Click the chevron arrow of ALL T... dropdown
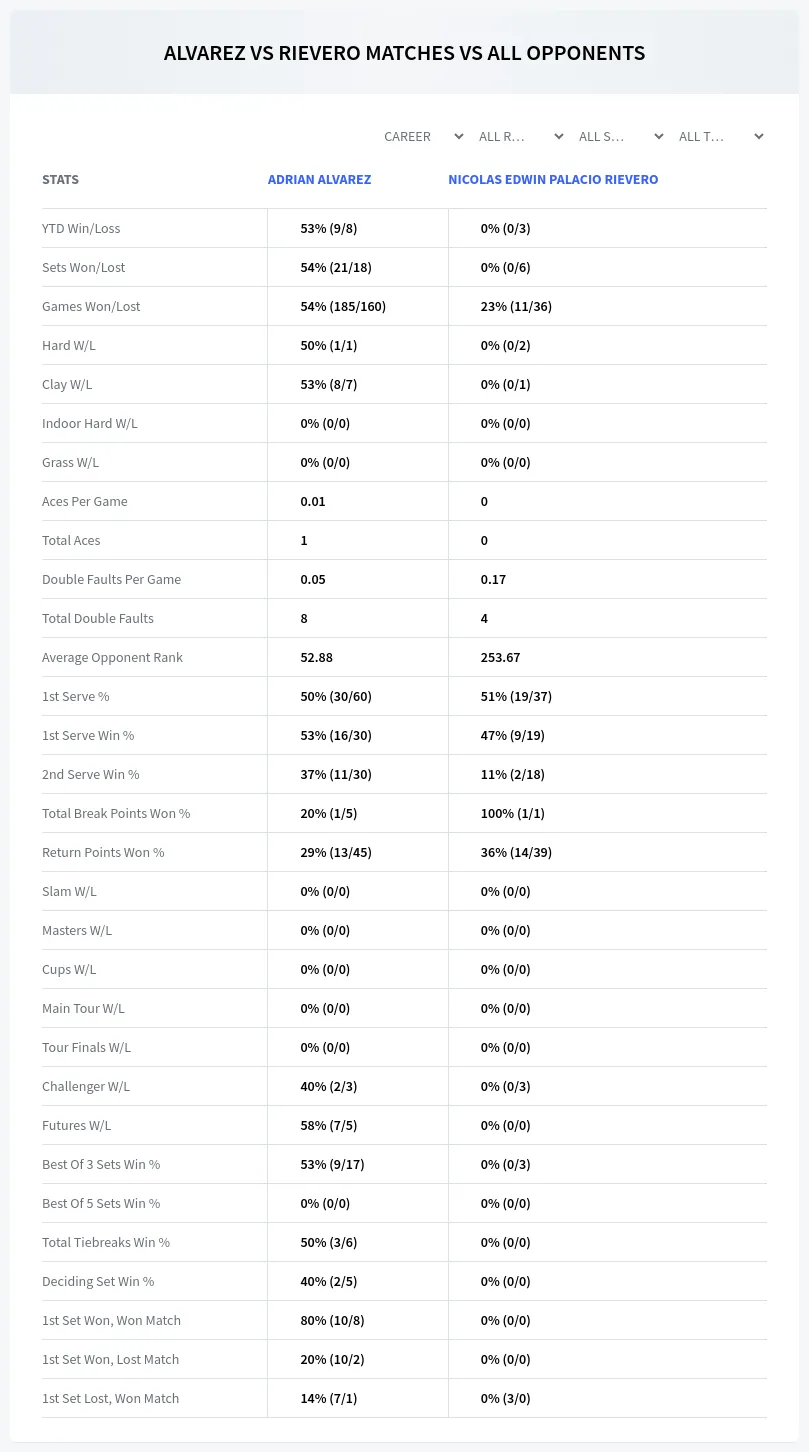The image size is (809, 1452). [759, 136]
